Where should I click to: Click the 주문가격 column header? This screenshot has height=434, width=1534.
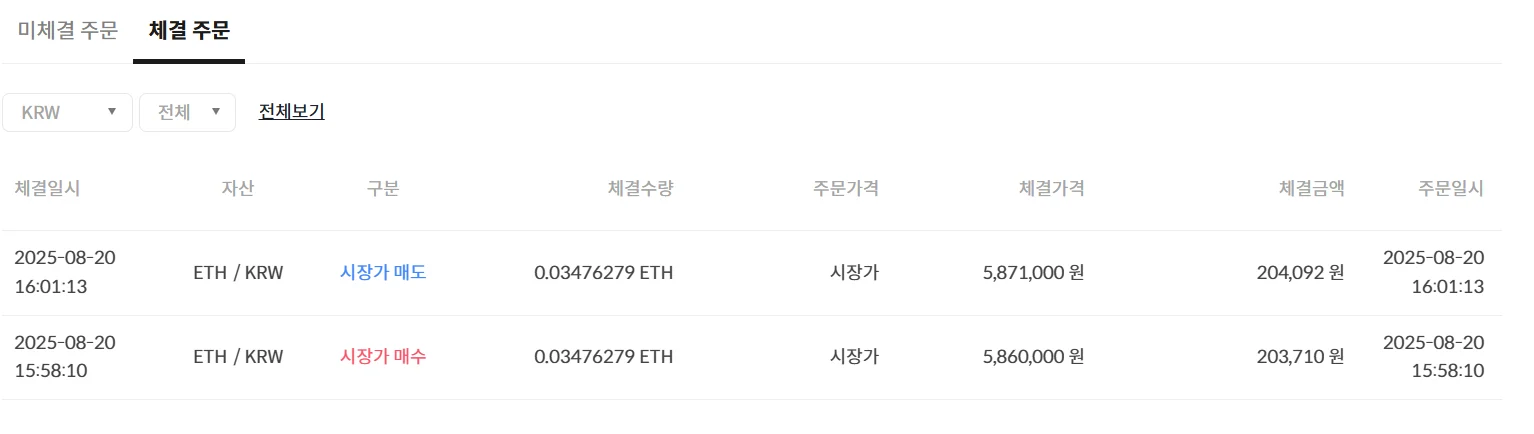(x=845, y=188)
